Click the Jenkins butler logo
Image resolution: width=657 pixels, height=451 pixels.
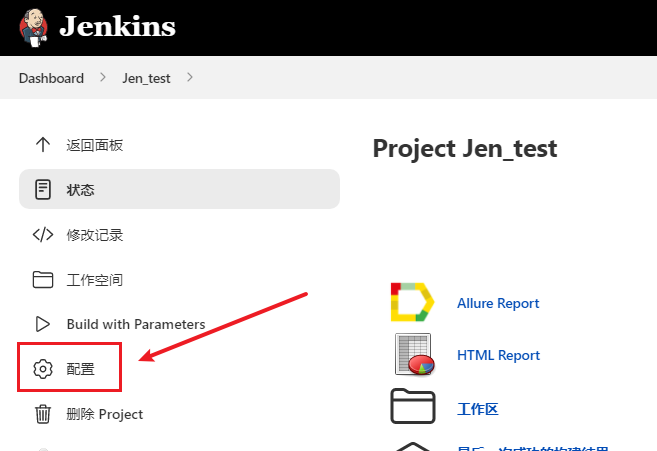[34, 28]
